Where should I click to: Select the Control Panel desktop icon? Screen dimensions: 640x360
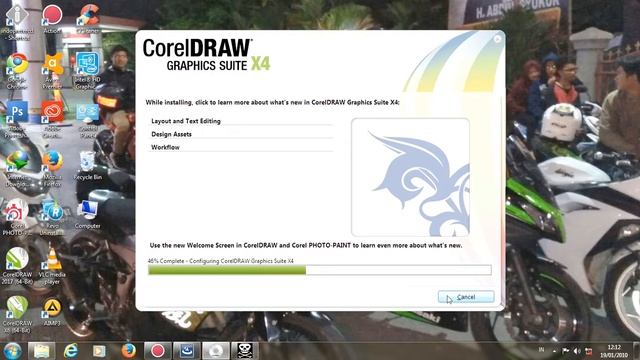pos(88,120)
